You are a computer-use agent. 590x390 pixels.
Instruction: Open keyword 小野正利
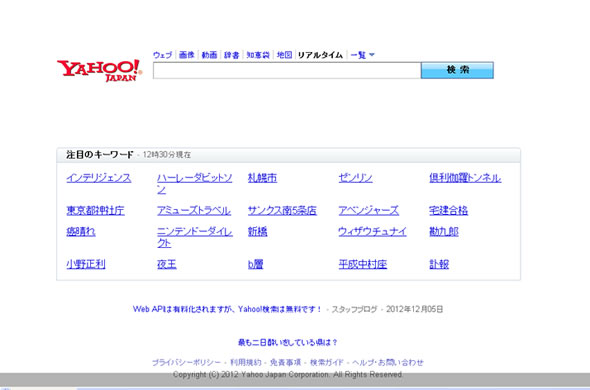pyautogui.click(x=86, y=264)
